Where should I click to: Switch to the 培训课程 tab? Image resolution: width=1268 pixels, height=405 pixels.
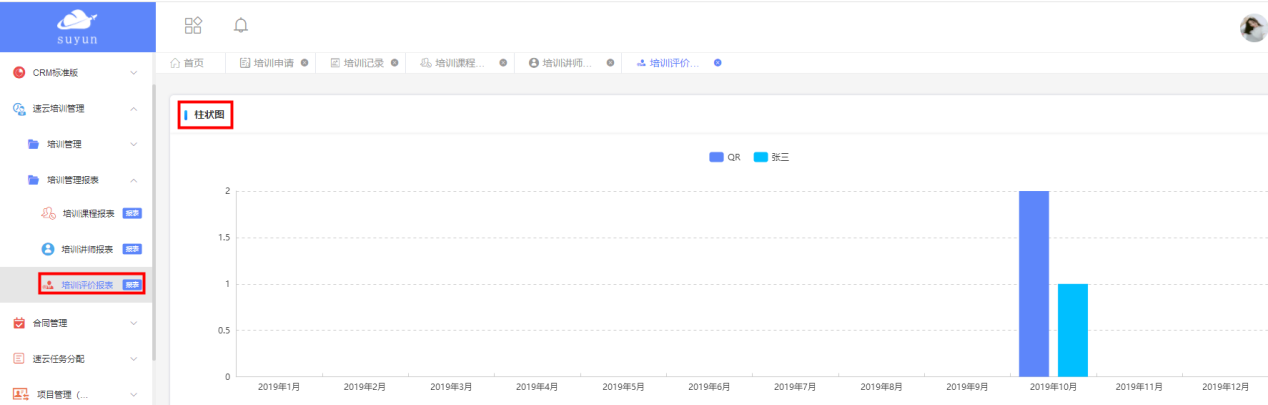click(x=460, y=63)
